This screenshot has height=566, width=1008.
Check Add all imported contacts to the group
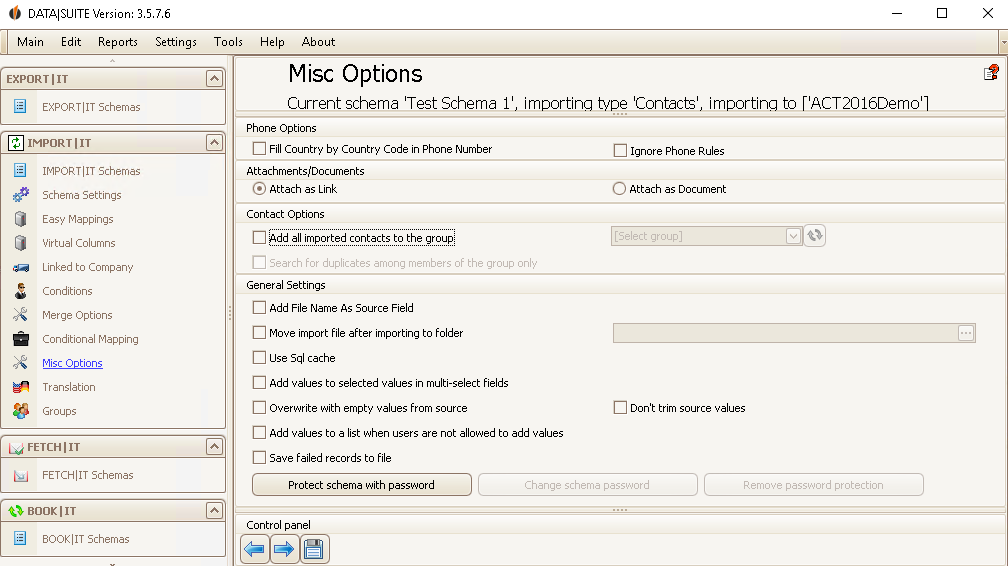(x=259, y=237)
